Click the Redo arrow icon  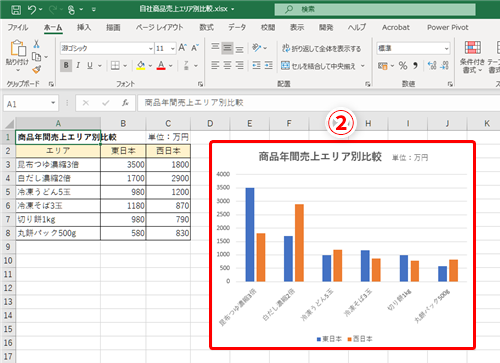pos(53,9)
